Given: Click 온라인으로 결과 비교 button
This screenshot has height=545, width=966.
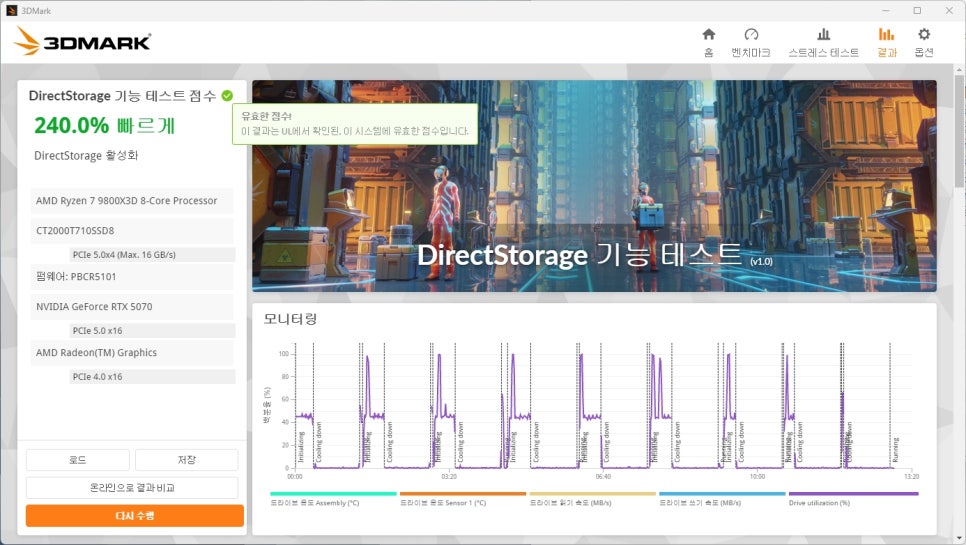Looking at the screenshot, I should 132,488.
